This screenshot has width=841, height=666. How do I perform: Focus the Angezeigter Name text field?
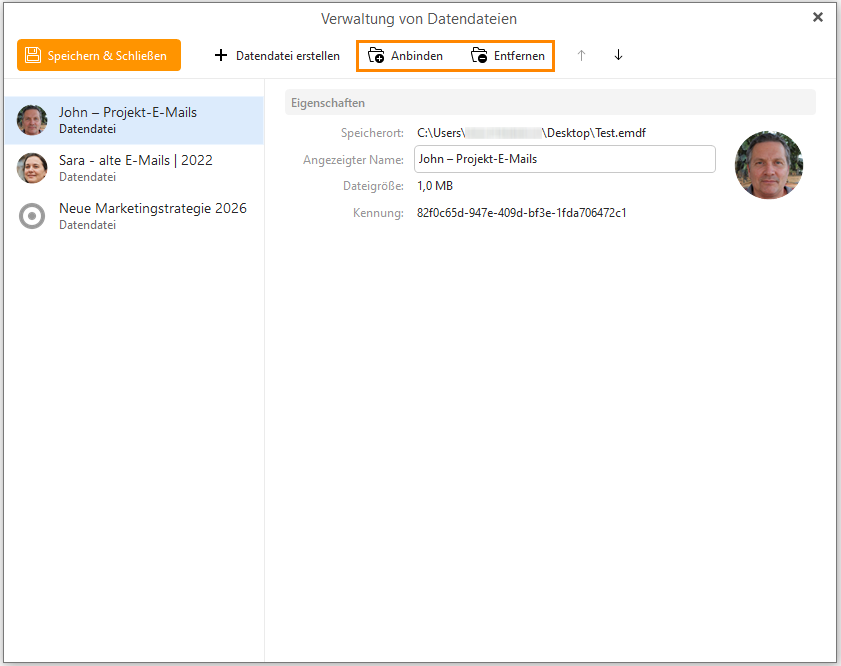(x=564, y=159)
